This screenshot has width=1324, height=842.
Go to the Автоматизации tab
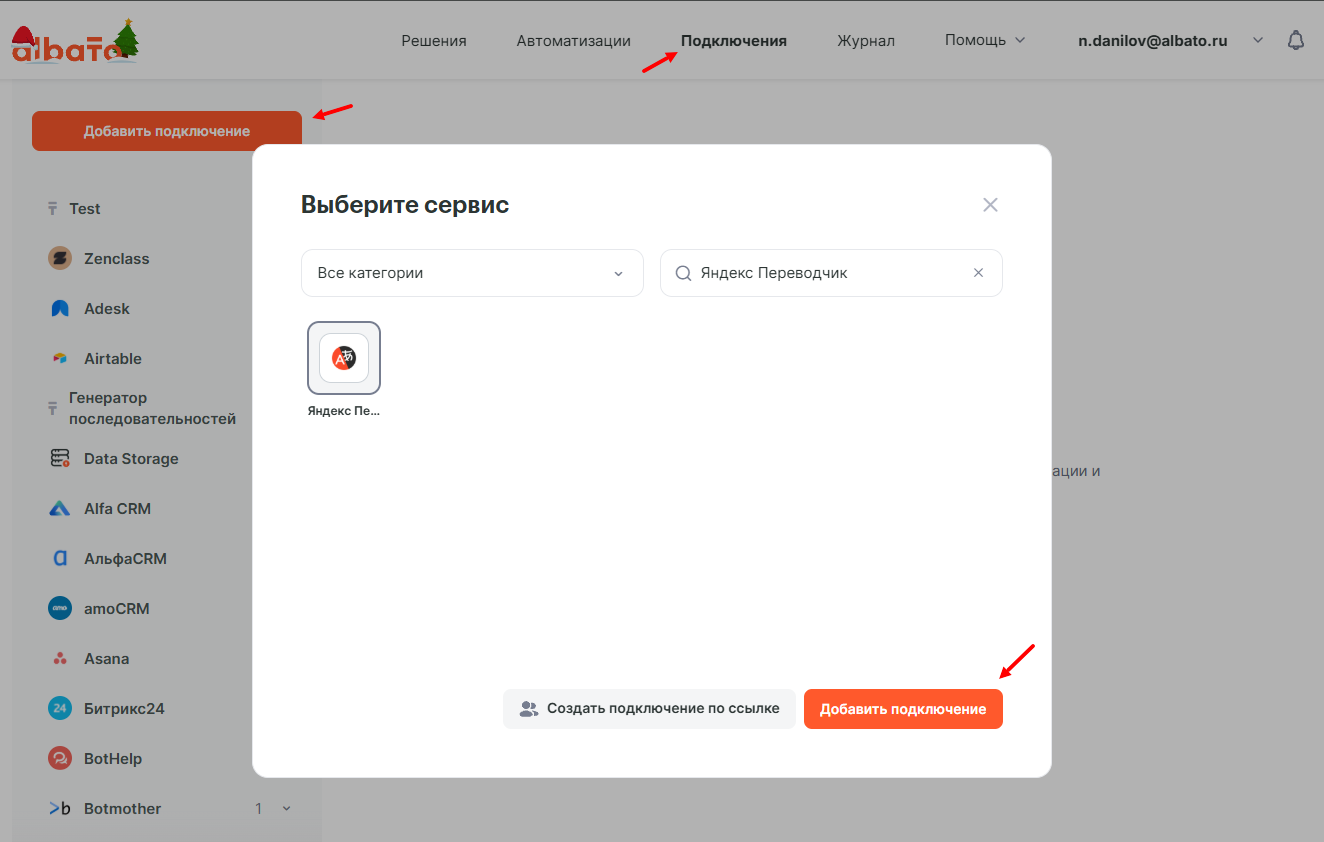pos(573,41)
